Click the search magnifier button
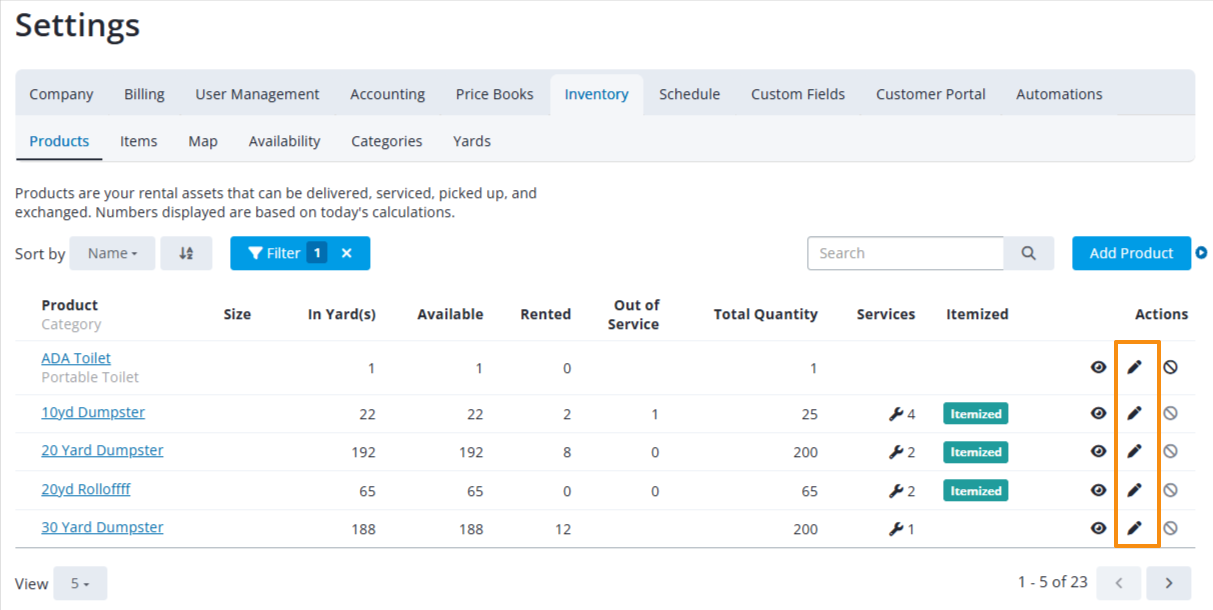Viewport: 1213px width, 610px height. [1029, 253]
